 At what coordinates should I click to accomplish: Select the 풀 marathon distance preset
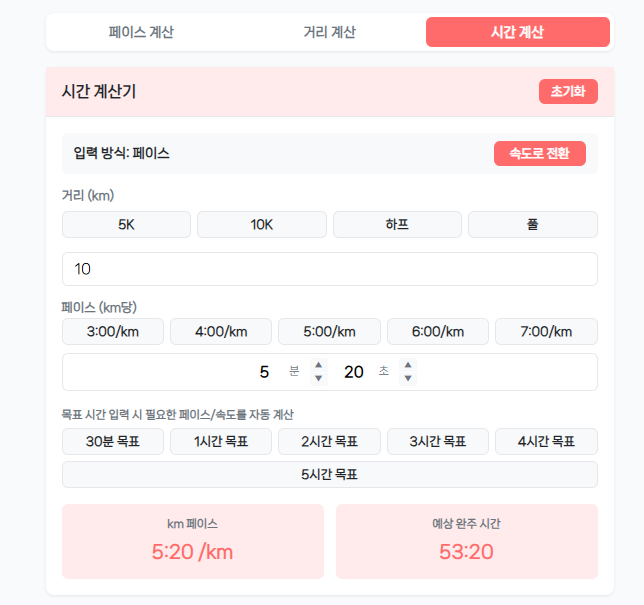[532, 224]
